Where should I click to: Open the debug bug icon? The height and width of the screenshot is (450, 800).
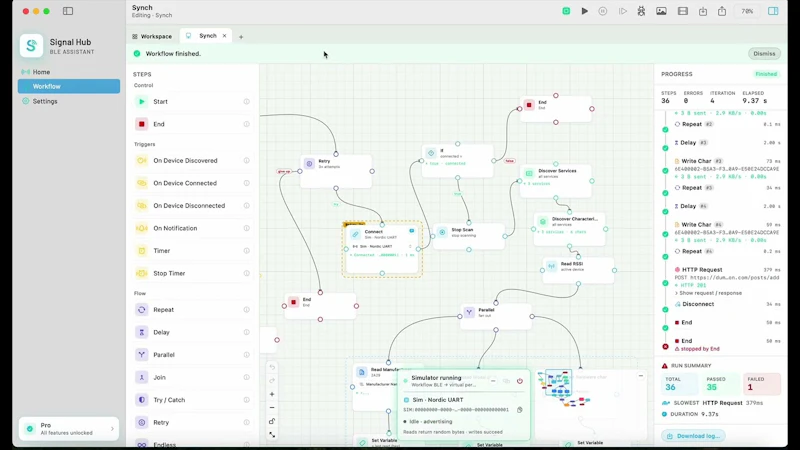pyautogui.click(x=641, y=11)
